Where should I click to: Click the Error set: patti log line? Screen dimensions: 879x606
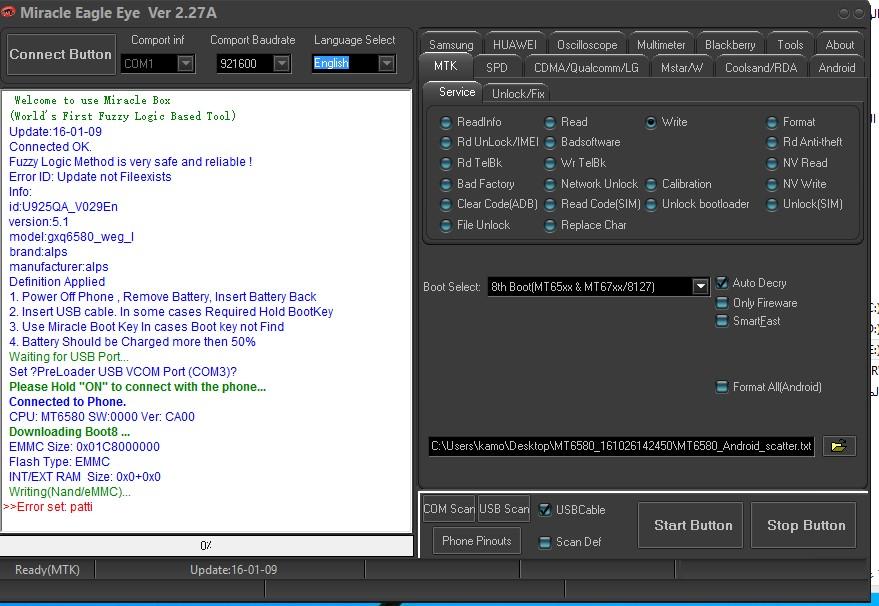tap(48, 507)
